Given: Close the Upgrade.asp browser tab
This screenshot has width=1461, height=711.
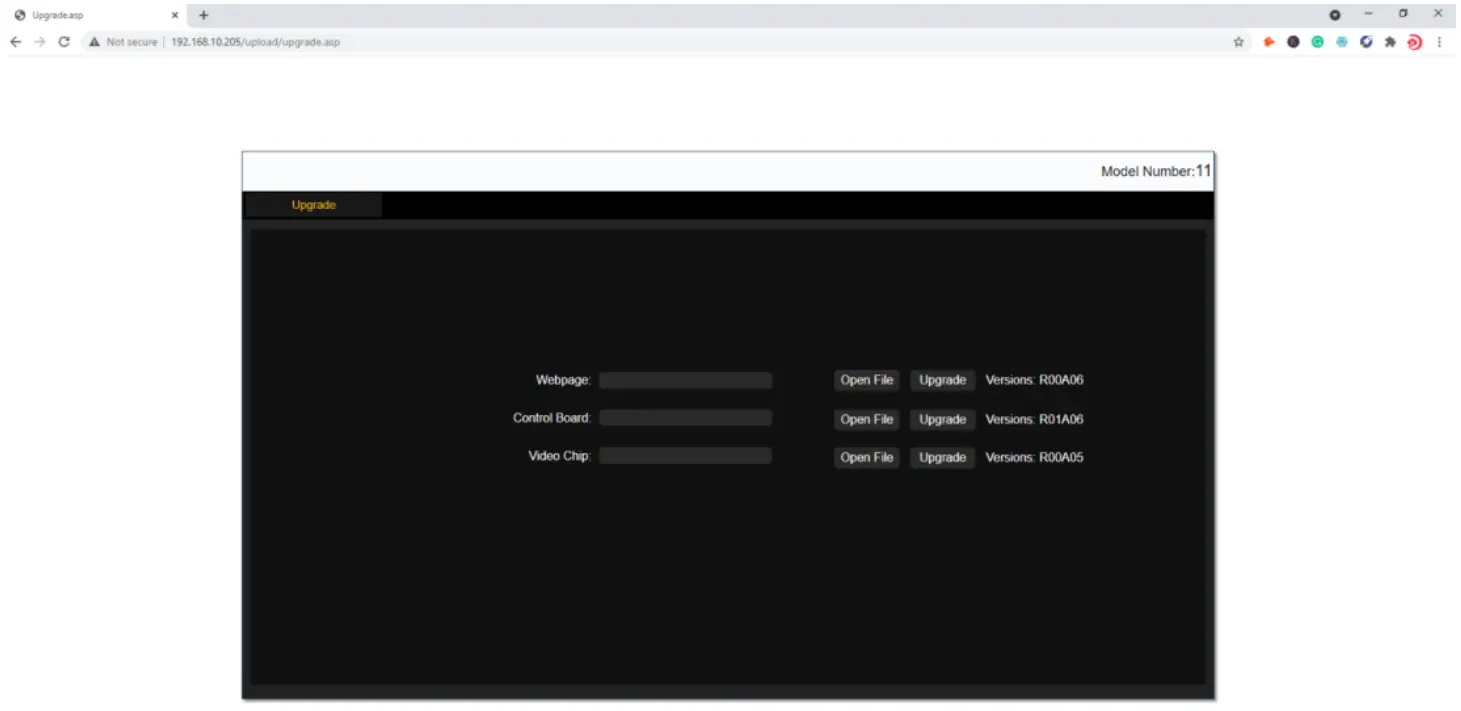Looking at the screenshot, I should 175,15.
